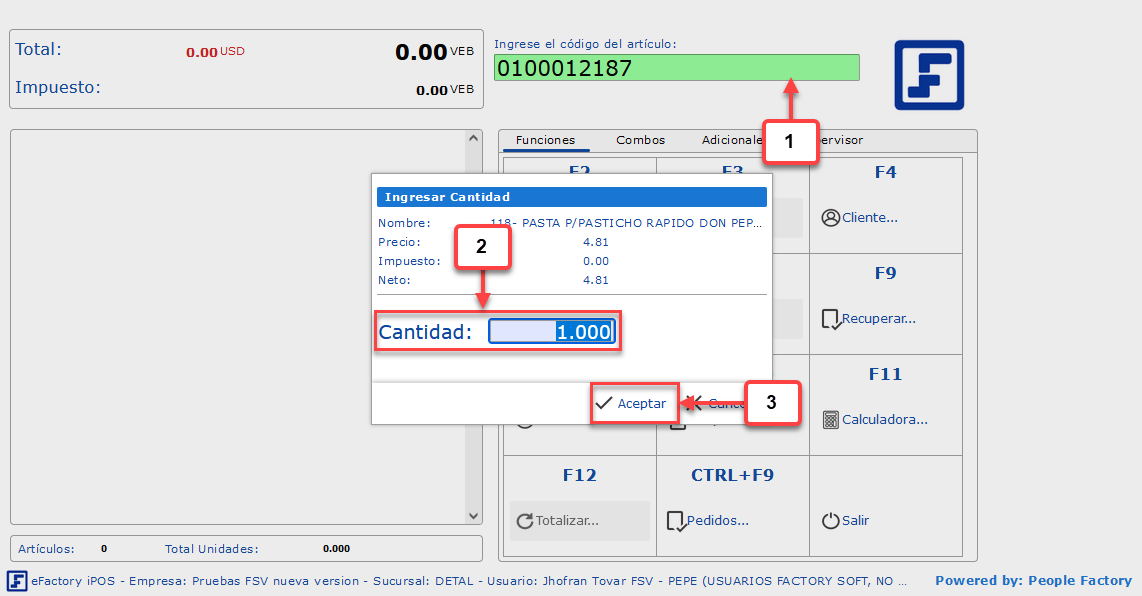Click the Impuesto value 0.00 in dialog
Screen dimensions: 1142x596
[x=596, y=261]
